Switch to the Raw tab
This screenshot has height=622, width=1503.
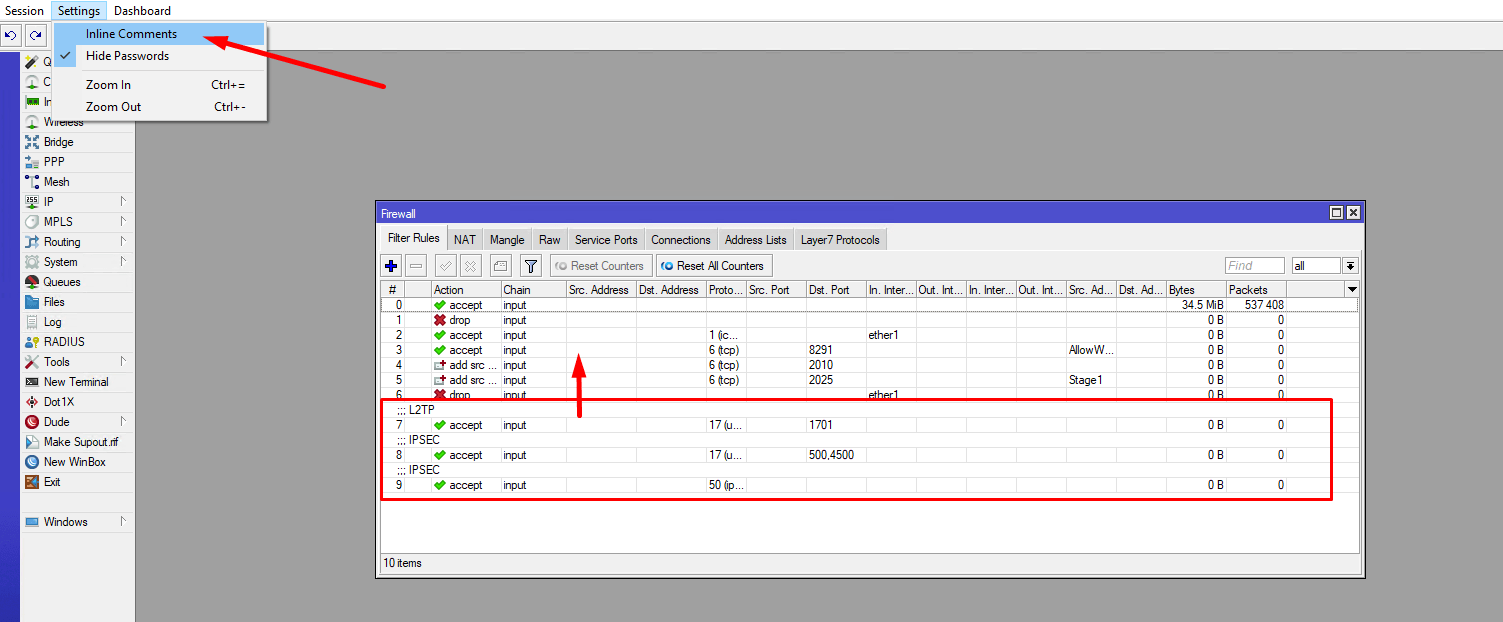click(x=550, y=240)
